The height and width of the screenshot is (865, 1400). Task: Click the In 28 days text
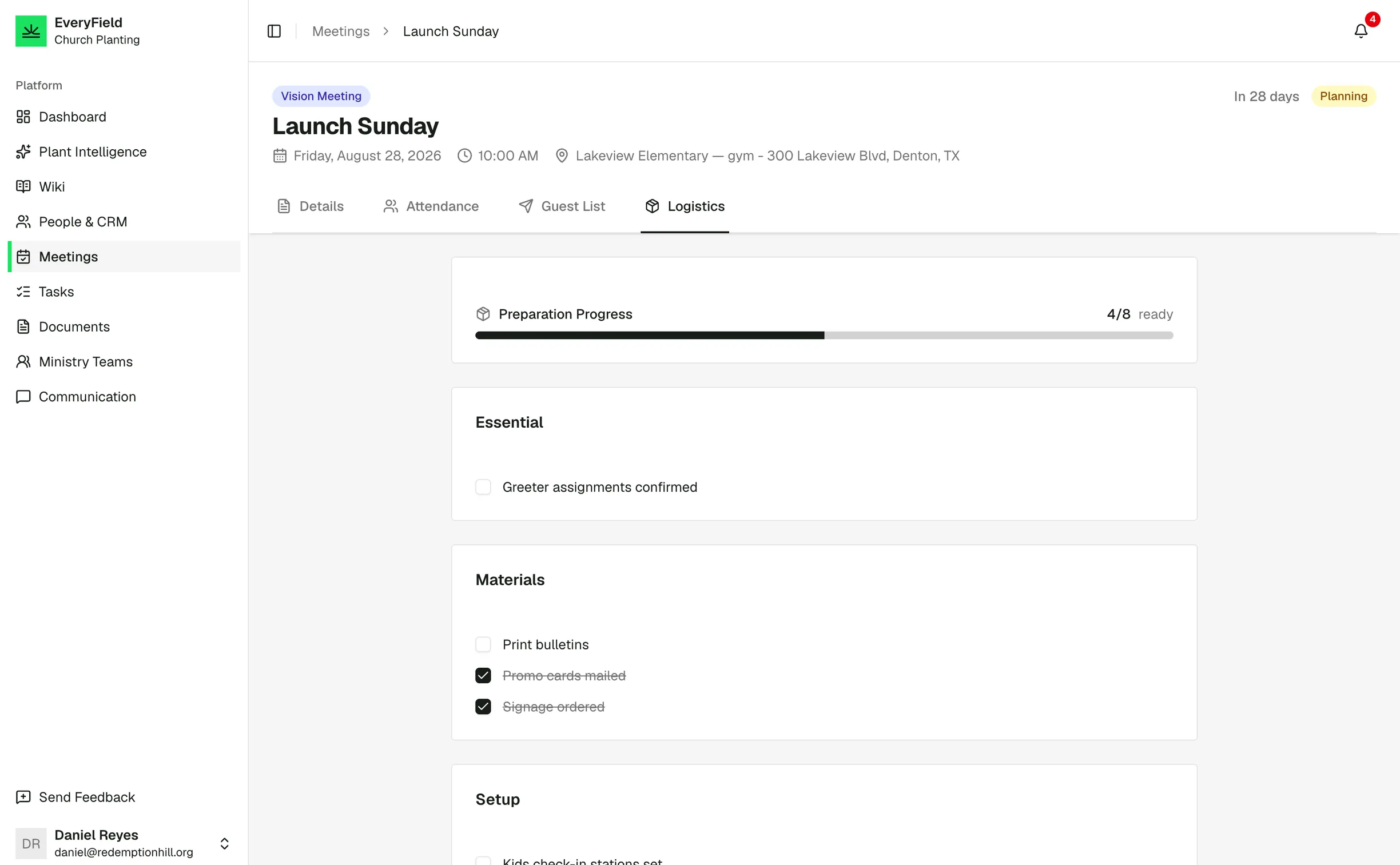(1266, 96)
